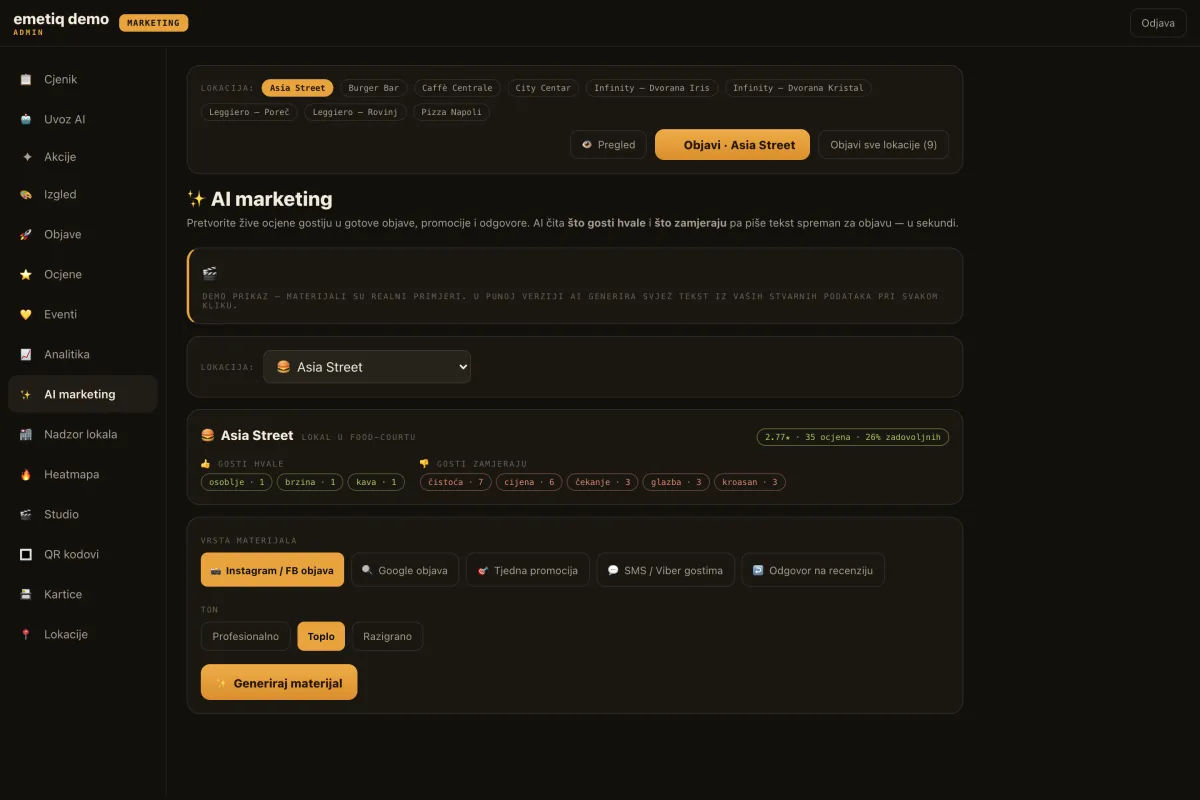Switch to the Leggiero – Rovinj chip
The image size is (1200, 800).
pyautogui.click(x=355, y=112)
